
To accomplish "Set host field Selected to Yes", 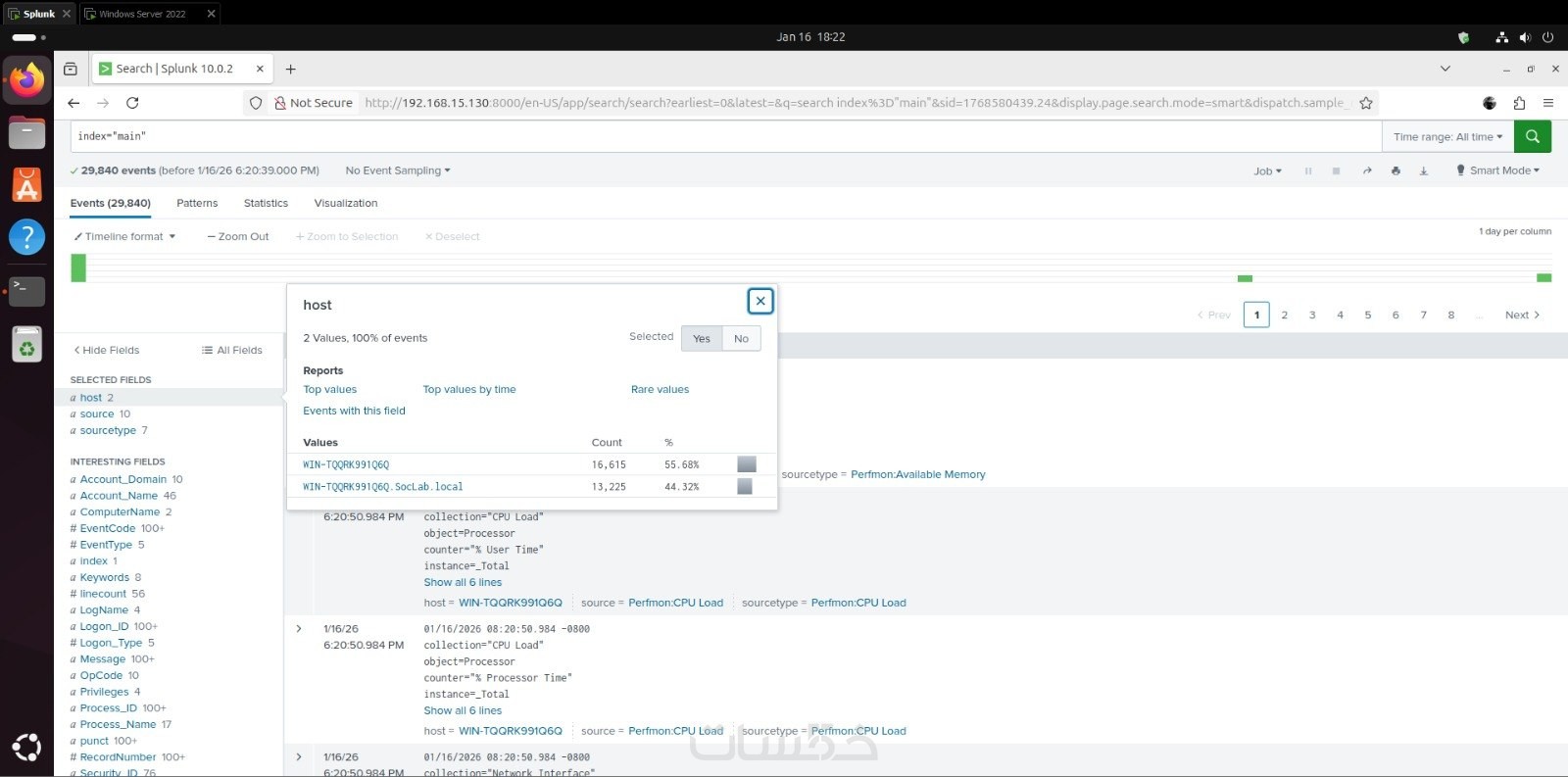I will (702, 338).
